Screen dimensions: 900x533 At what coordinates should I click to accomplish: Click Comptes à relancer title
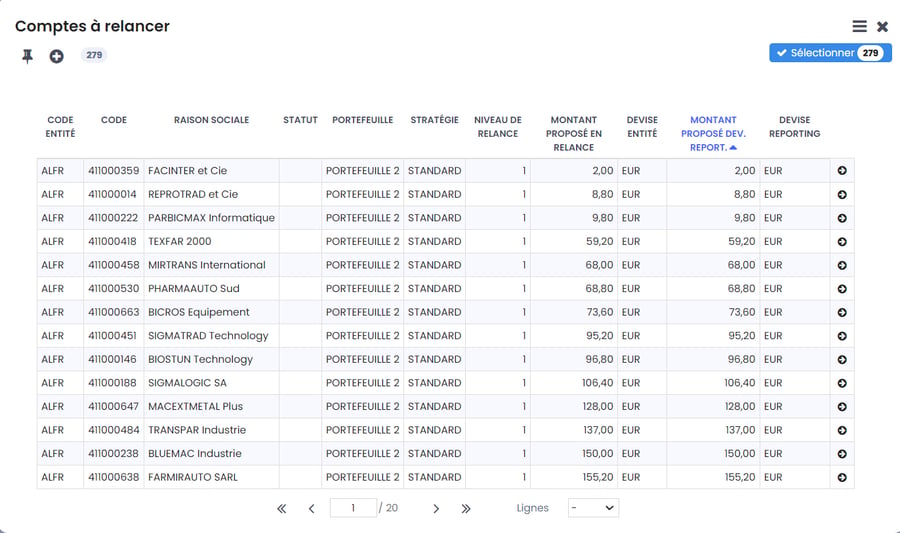click(92, 26)
